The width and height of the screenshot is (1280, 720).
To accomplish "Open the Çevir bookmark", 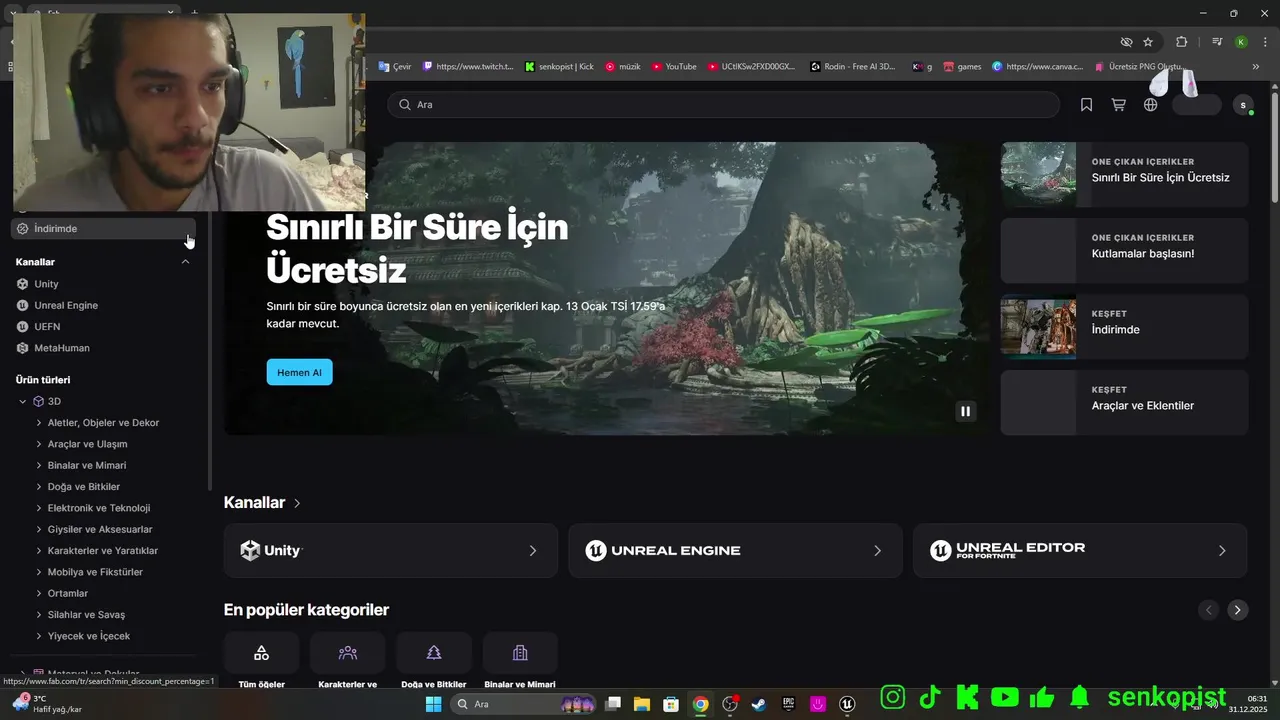I will [x=395, y=67].
